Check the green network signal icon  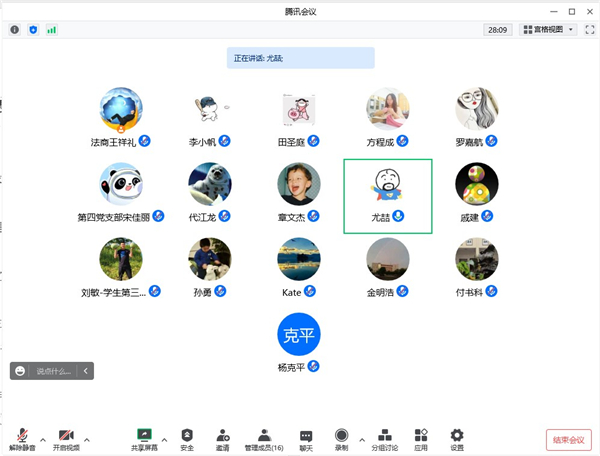(x=51, y=30)
